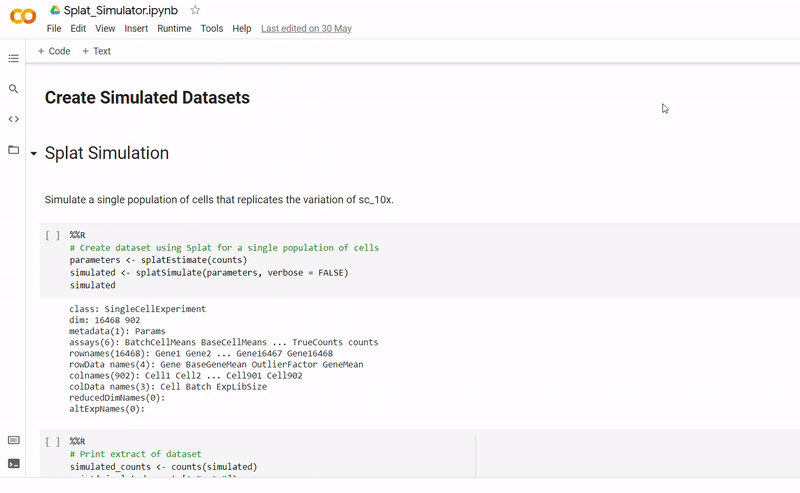Image resolution: width=800 pixels, height=493 pixels.
Task: Click the rowData names(4) output line
Action: click(216, 364)
